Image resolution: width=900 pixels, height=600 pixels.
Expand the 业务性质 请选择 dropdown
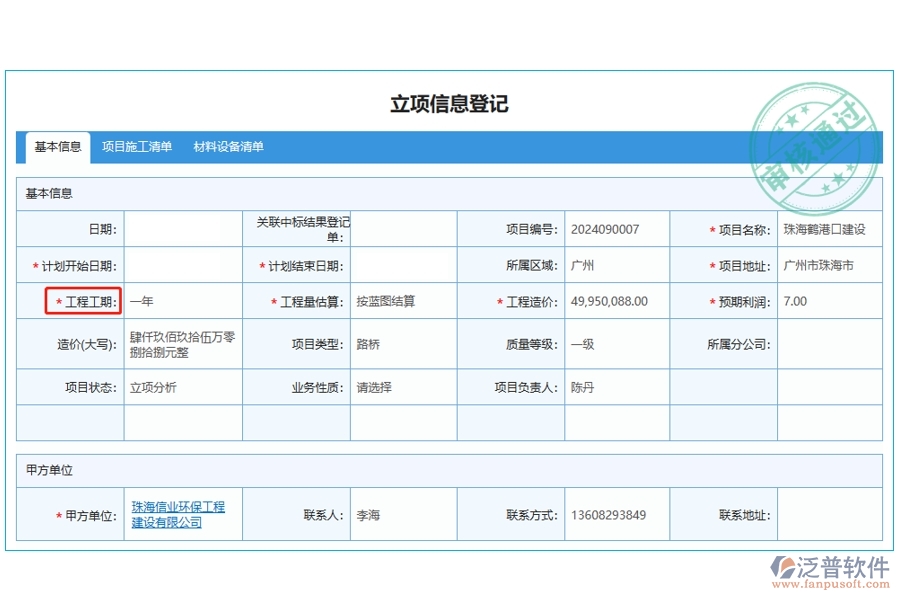pos(403,387)
